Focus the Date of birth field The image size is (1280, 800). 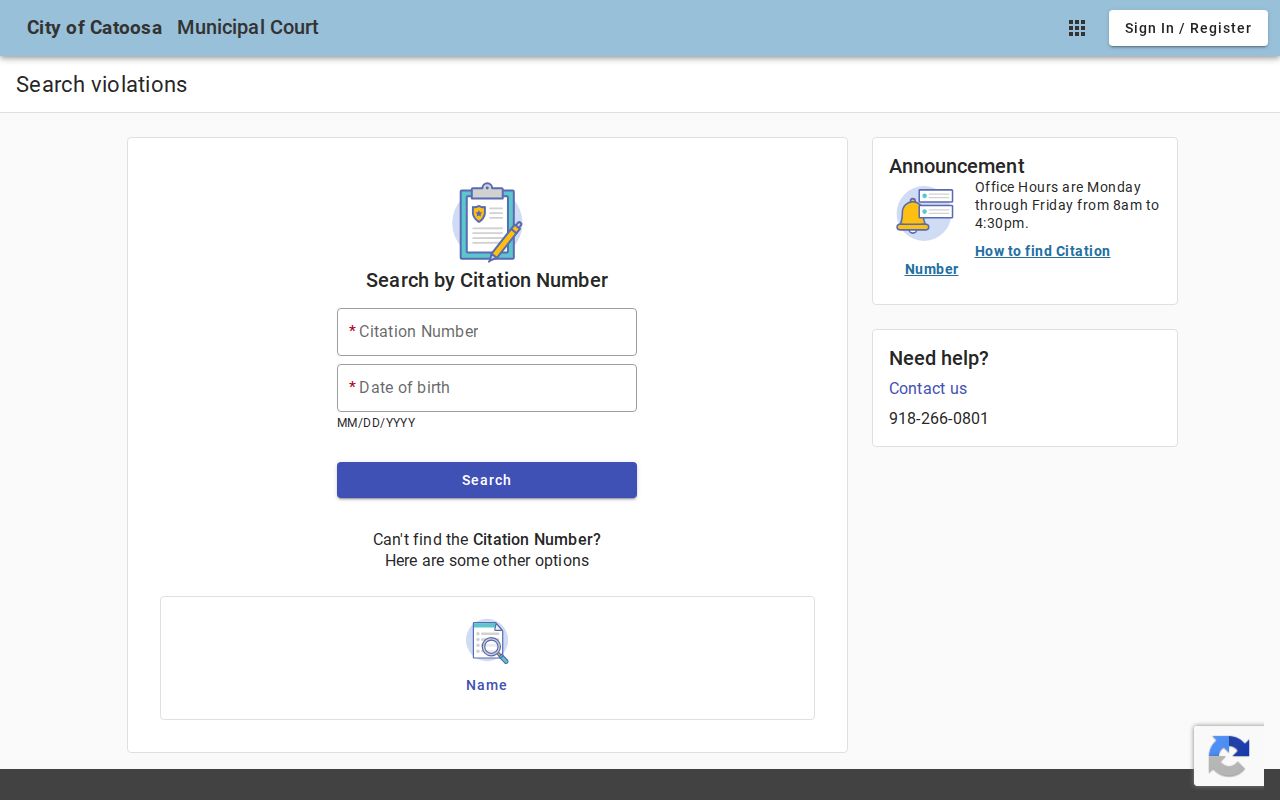487,388
